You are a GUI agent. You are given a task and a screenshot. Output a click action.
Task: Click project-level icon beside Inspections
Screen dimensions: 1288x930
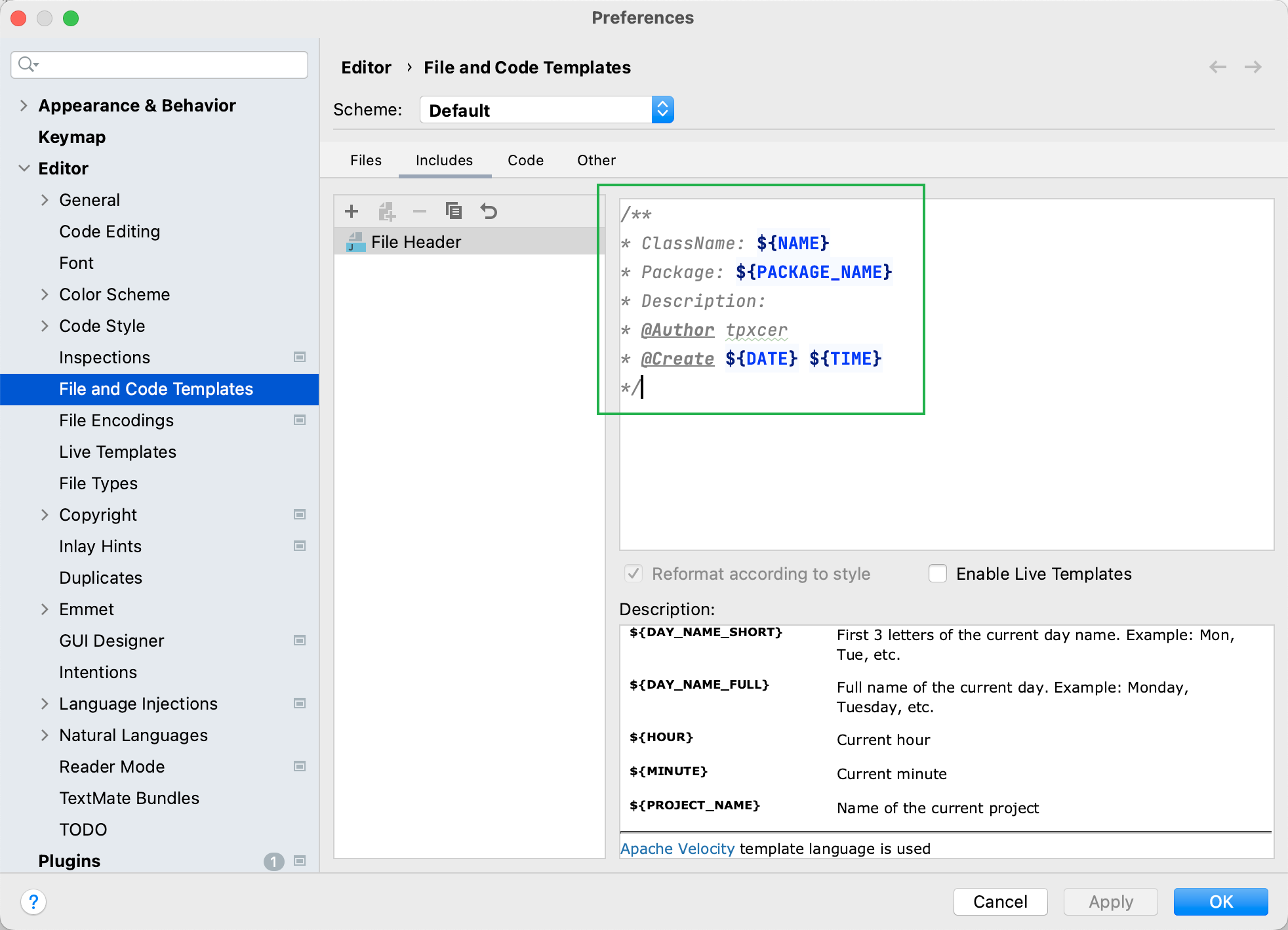click(x=300, y=357)
